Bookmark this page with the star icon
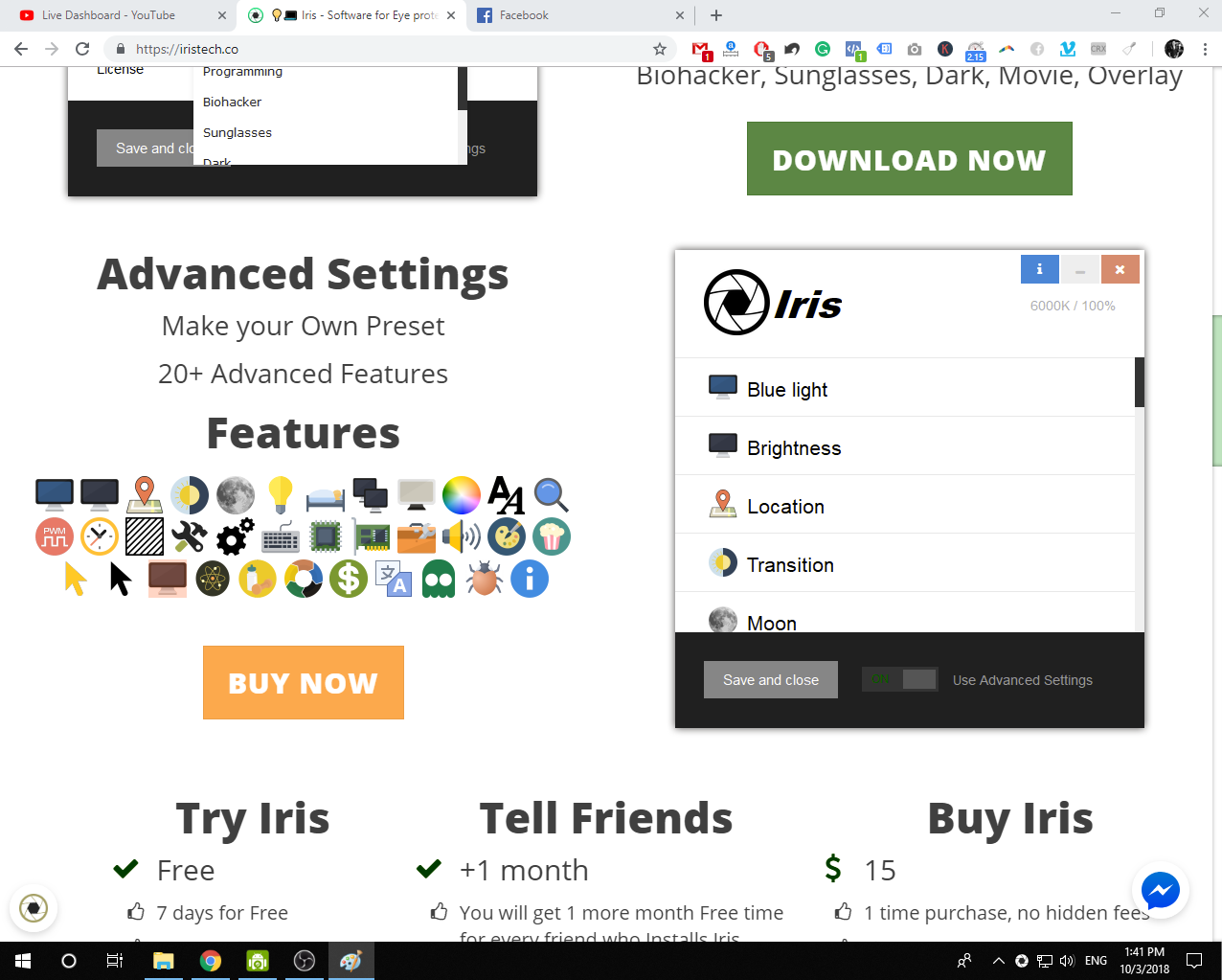This screenshot has height=980, width=1222. (659, 49)
